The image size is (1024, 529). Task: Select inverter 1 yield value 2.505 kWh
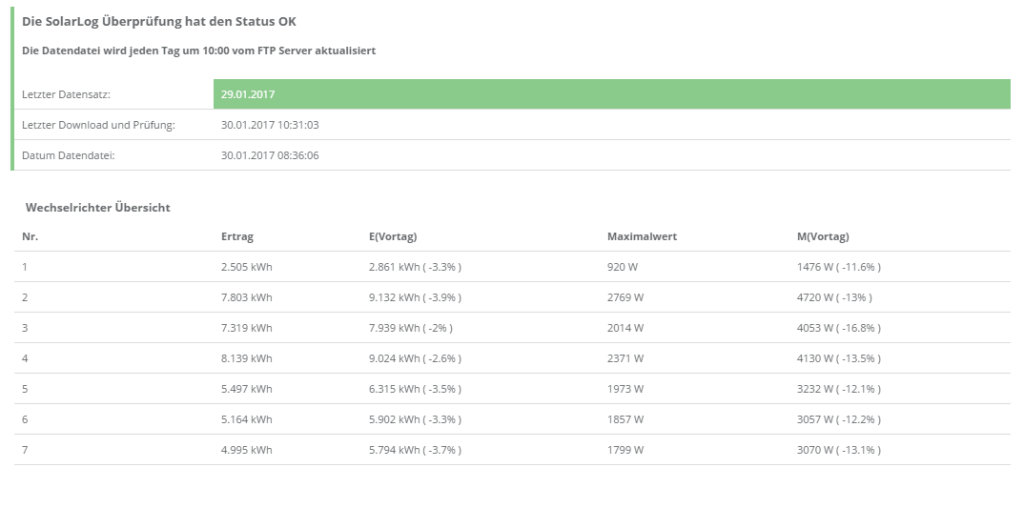[246, 267]
